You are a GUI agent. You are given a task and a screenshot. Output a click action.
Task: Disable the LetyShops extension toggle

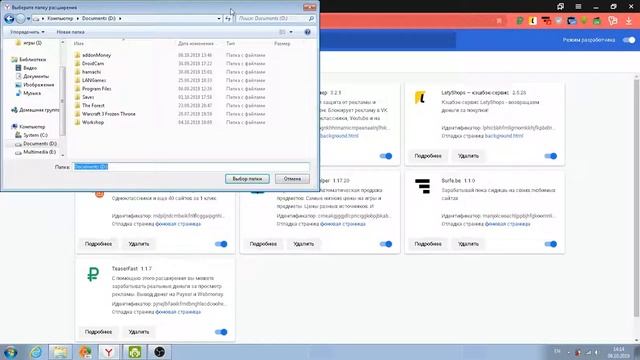click(551, 156)
